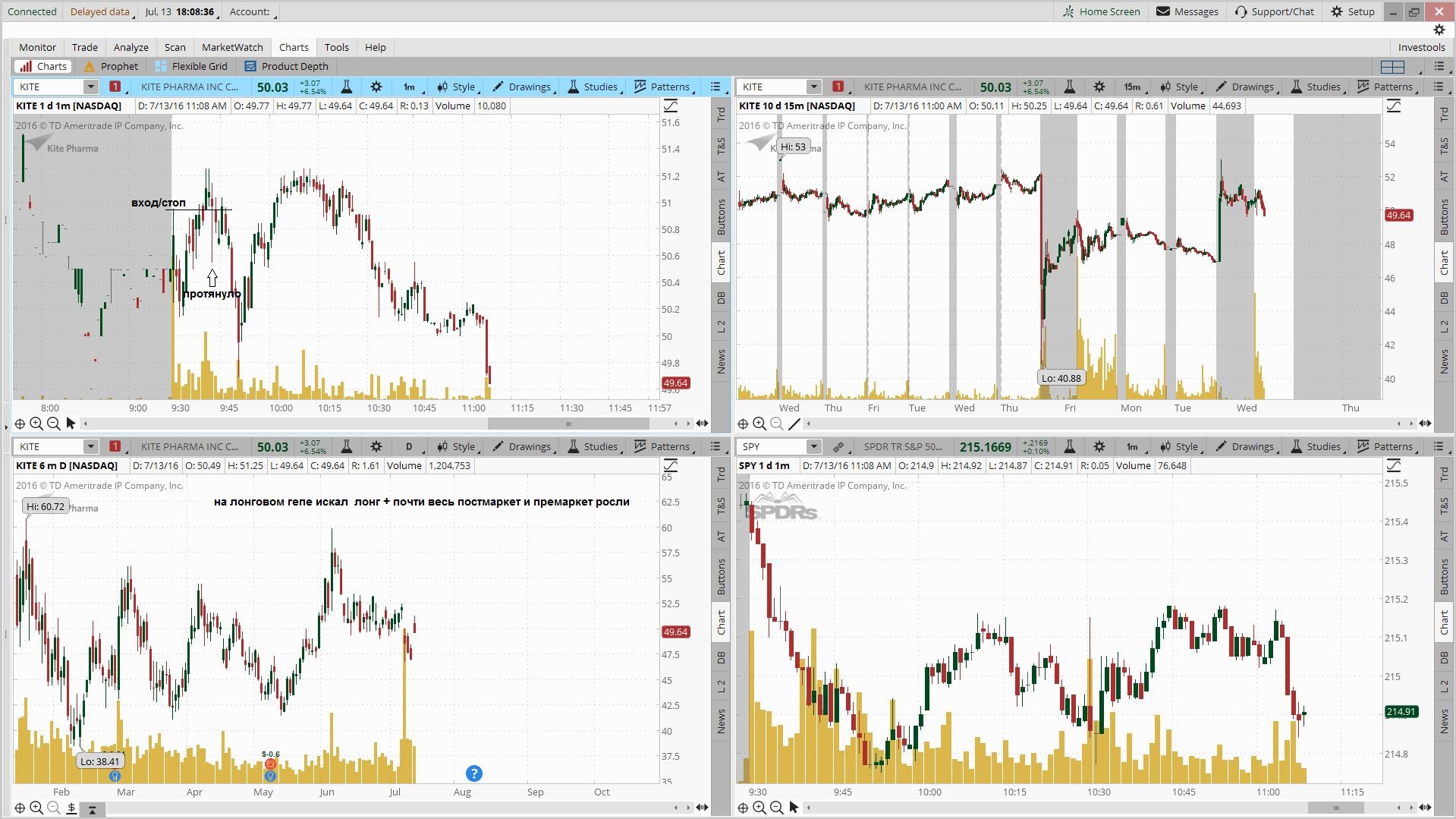Screen dimensions: 1456x819
Task: Open the Trade tab
Action: click(85, 47)
